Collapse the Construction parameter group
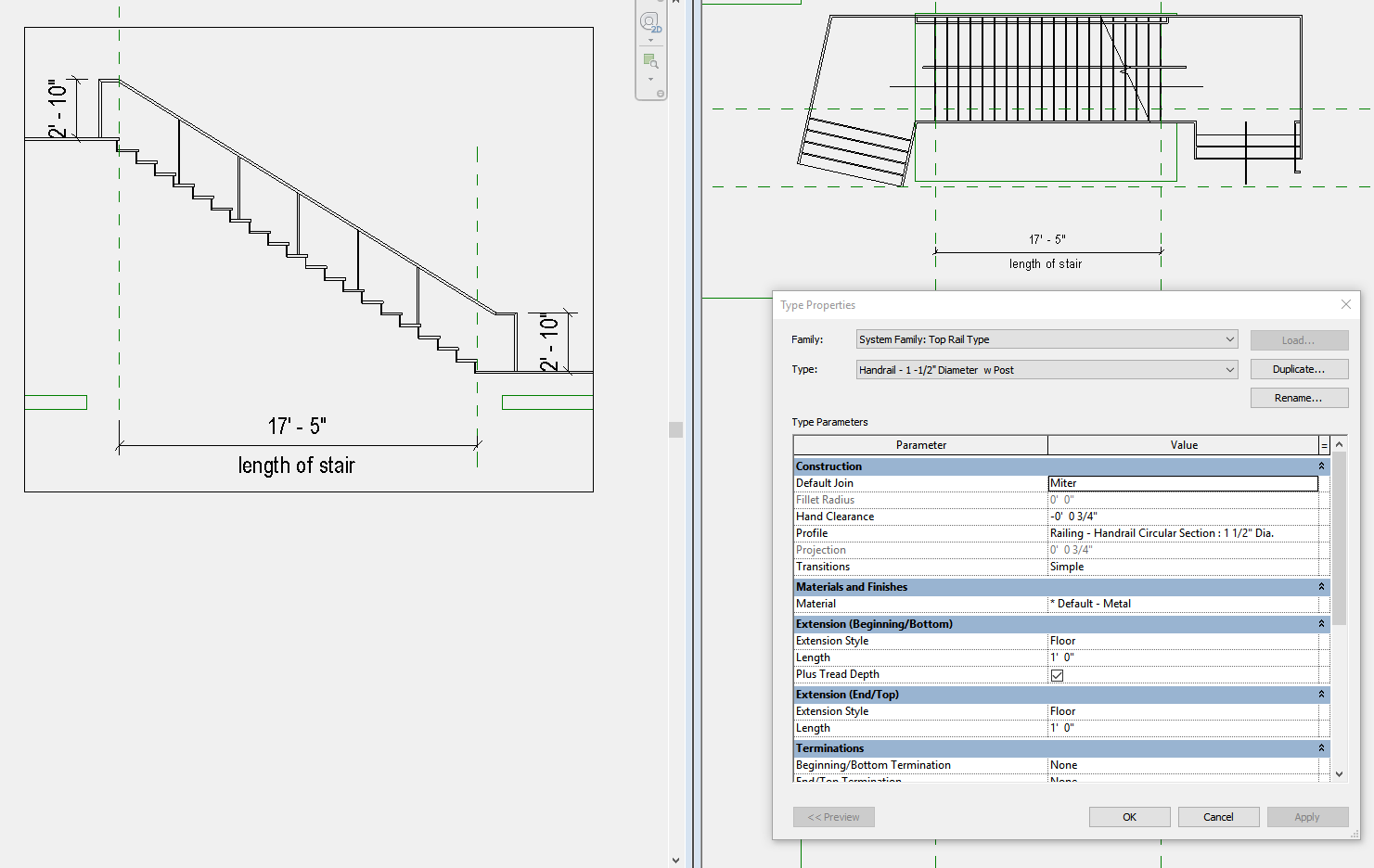Screen dimensions: 1374x868 tap(1321, 466)
